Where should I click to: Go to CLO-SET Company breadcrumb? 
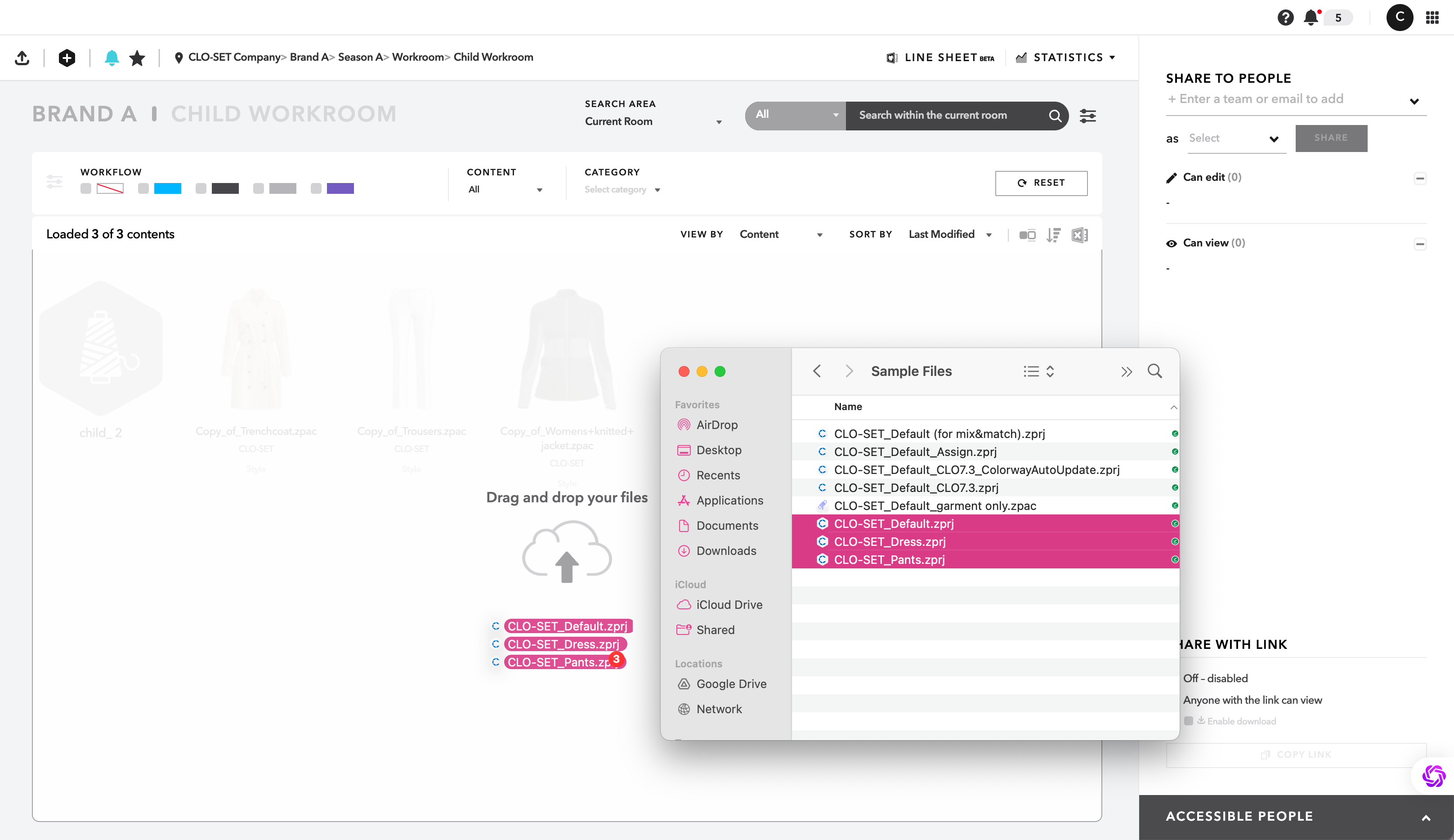click(x=234, y=57)
